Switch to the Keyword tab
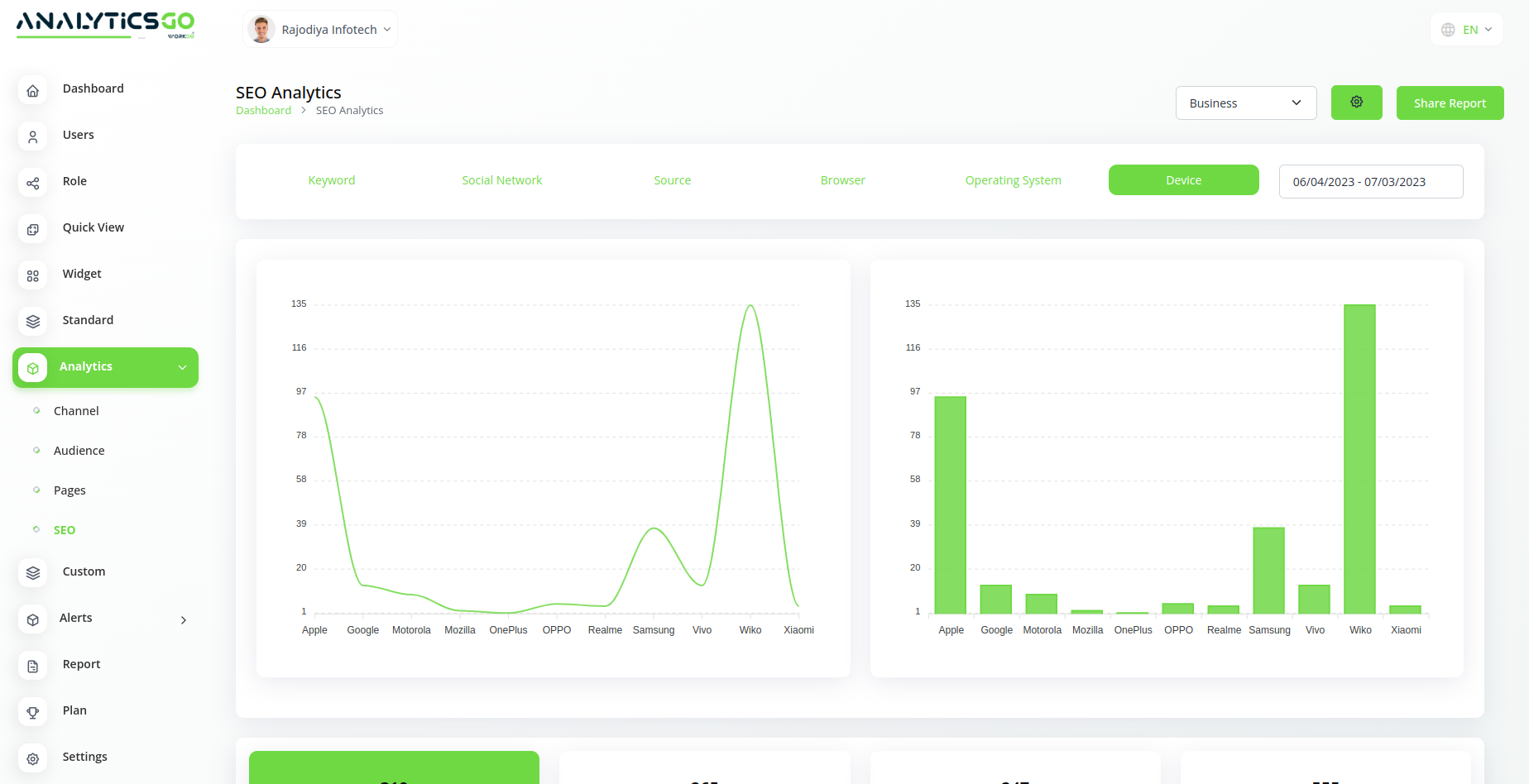Viewport: 1529px width, 784px height. pyautogui.click(x=332, y=180)
